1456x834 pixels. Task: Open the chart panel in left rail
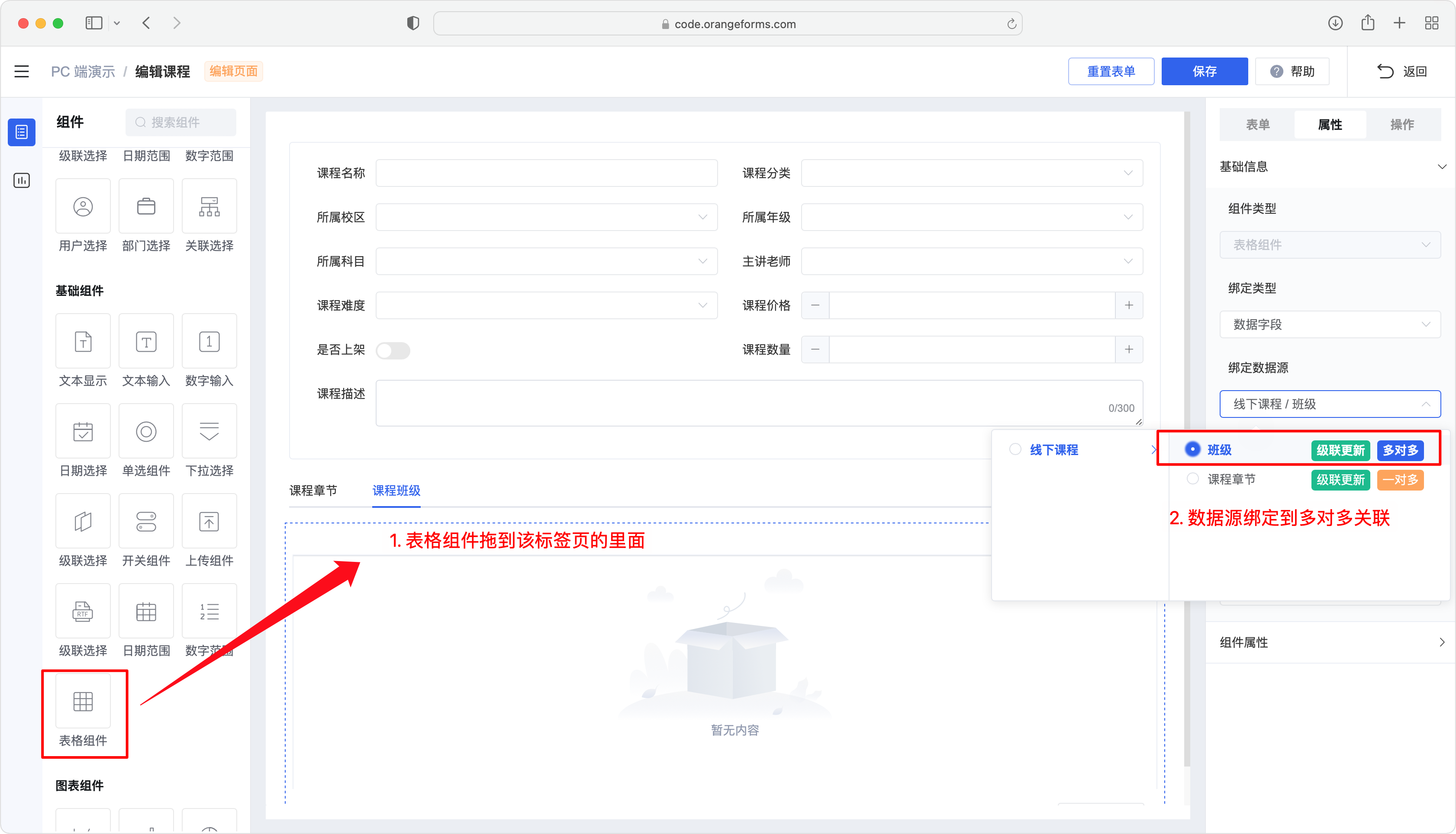[x=22, y=180]
